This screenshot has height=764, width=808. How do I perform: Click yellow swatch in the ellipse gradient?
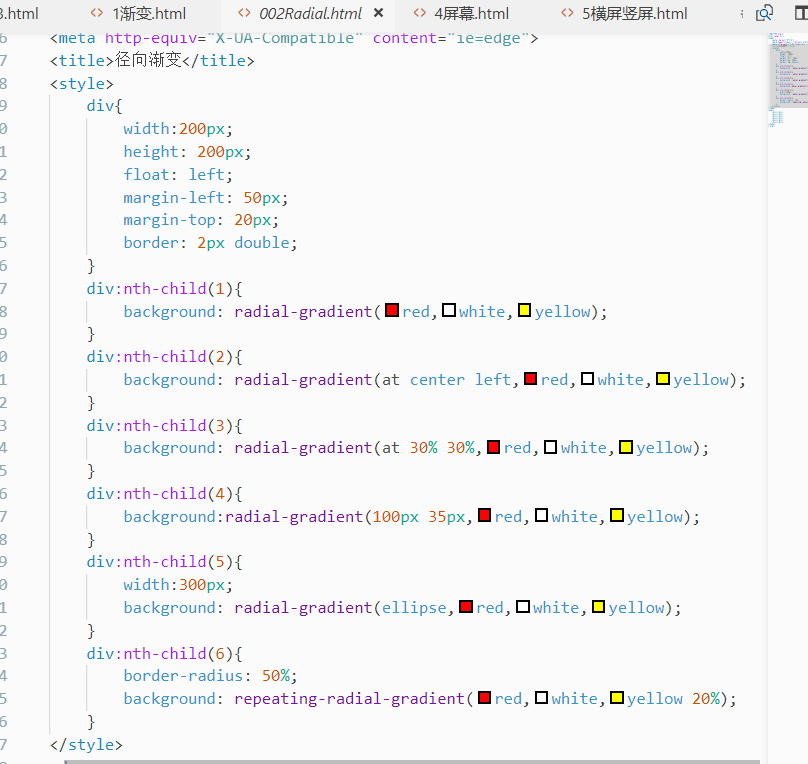pyautogui.click(x=598, y=606)
